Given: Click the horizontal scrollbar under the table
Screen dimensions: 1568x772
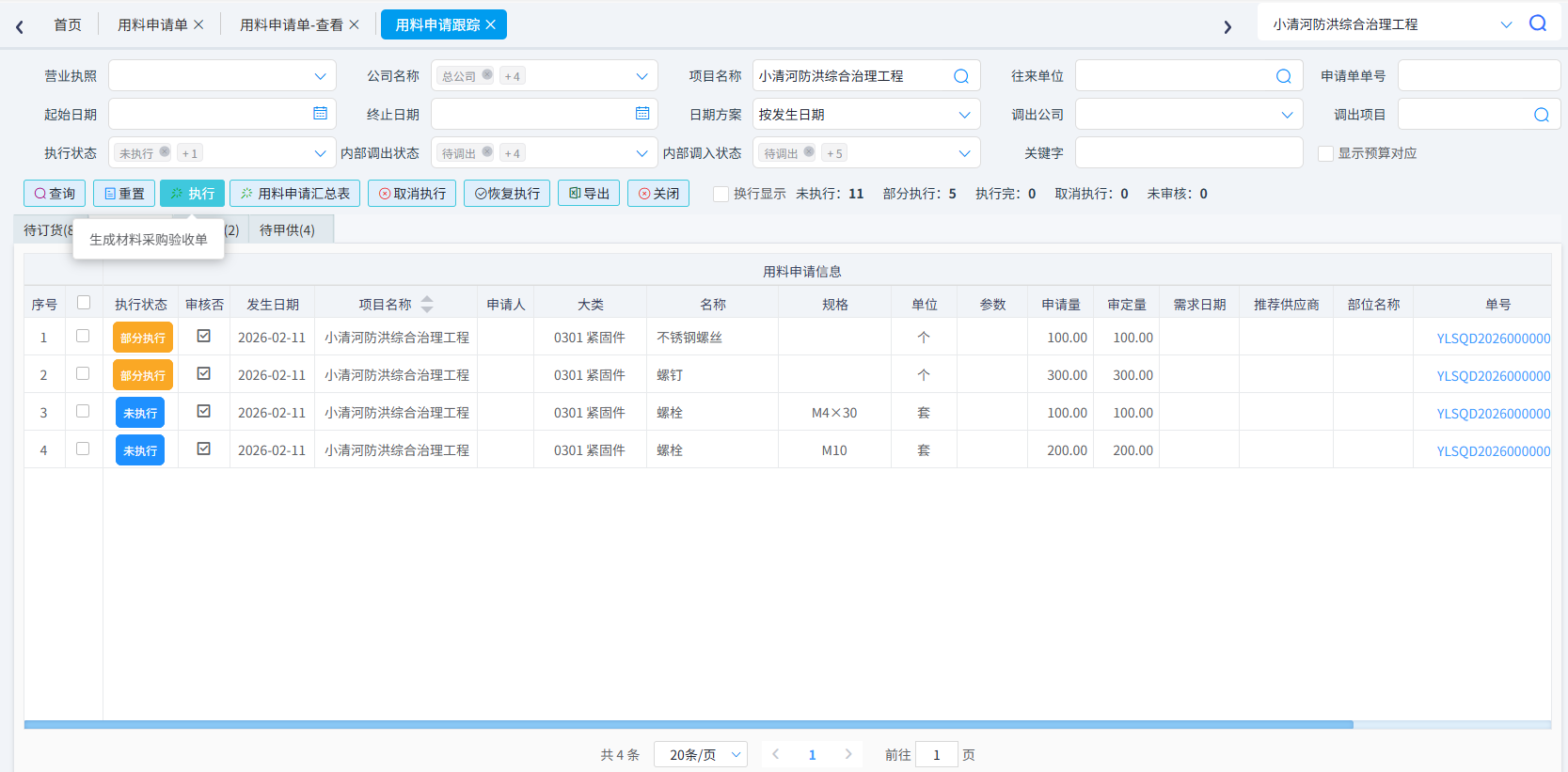Looking at the screenshot, I should pyautogui.click(x=689, y=725).
